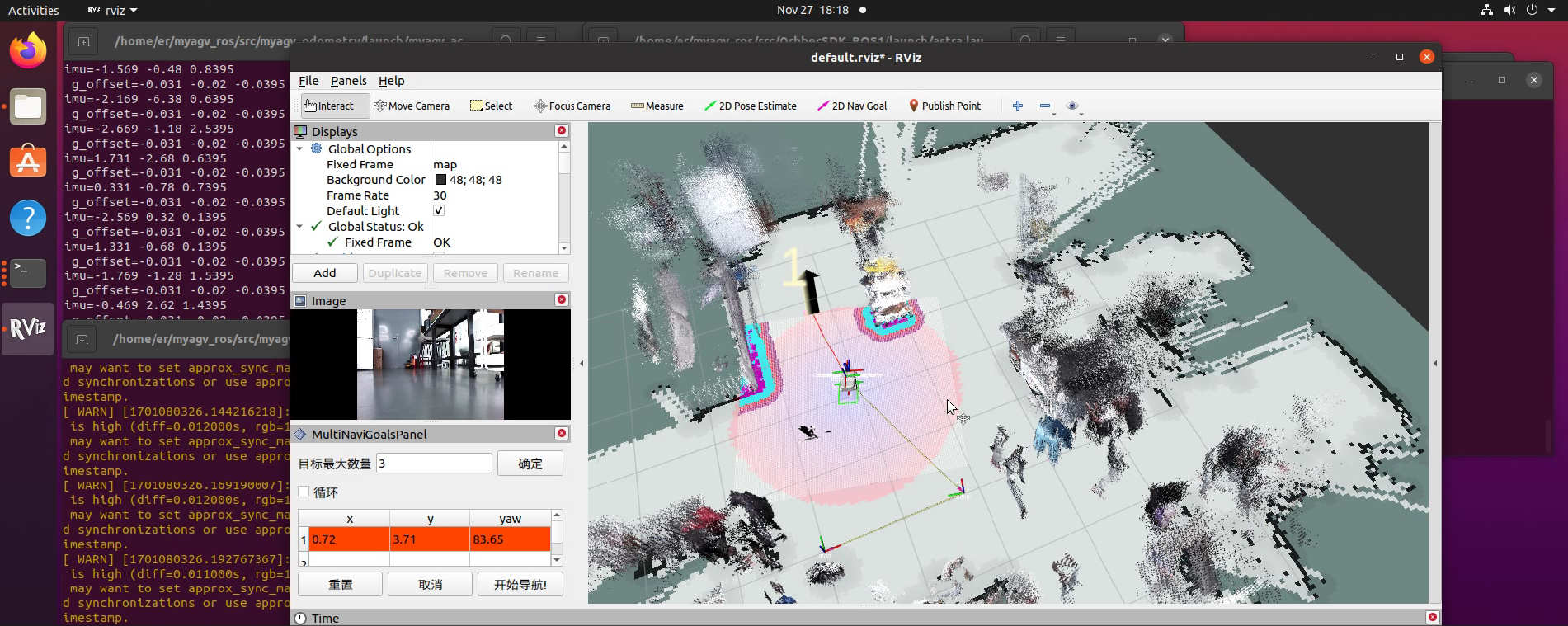Screen dimensions: 1568x626
Task: Open the network icon in top bar
Action: point(1486,10)
